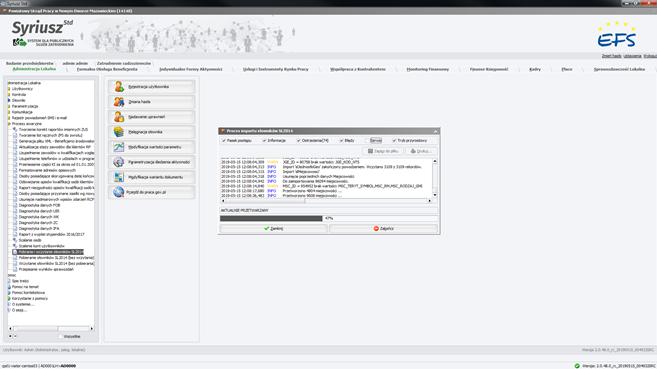Select Formatowanie adresów opisowych tree item
Viewport: 657px width, 369px height.
pos(47,170)
